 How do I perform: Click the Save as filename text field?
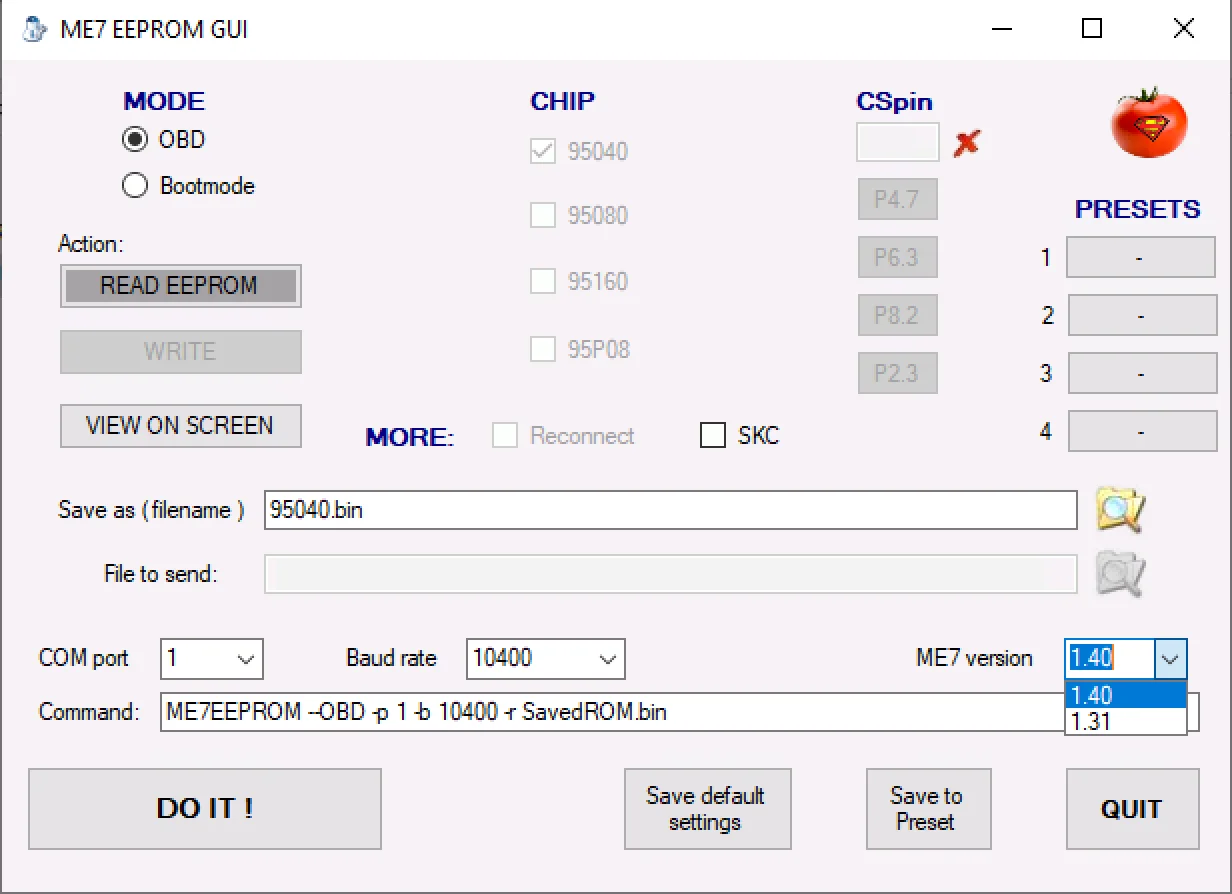670,510
